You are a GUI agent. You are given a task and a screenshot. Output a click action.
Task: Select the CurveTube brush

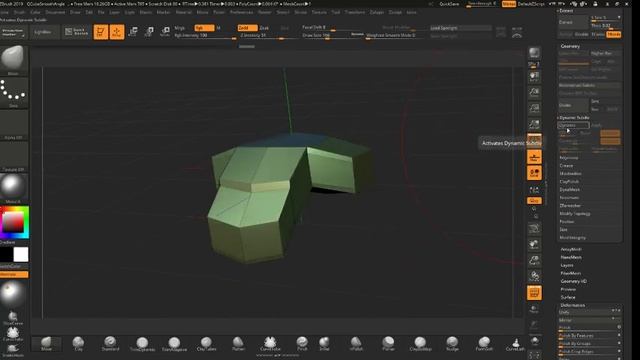pyautogui.click(x=270, y=343)
